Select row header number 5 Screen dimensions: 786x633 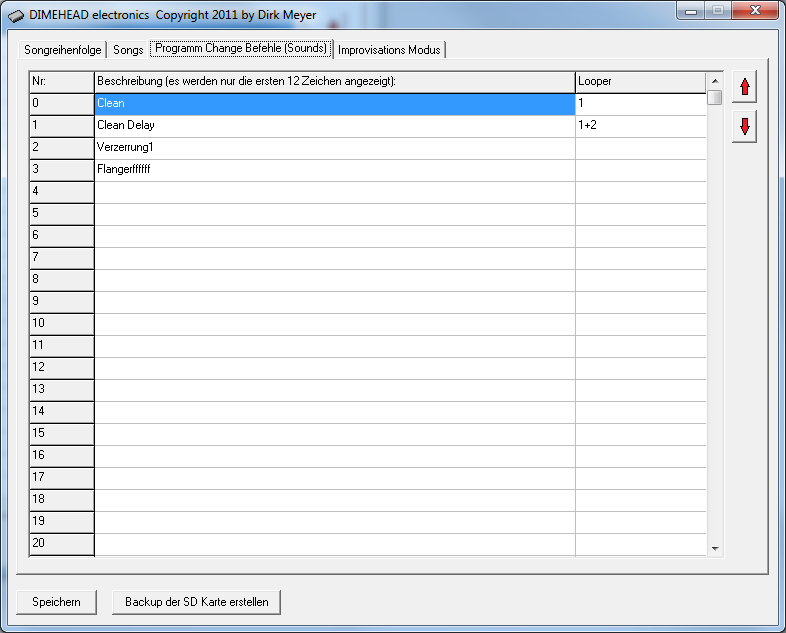tap(62, 215)
